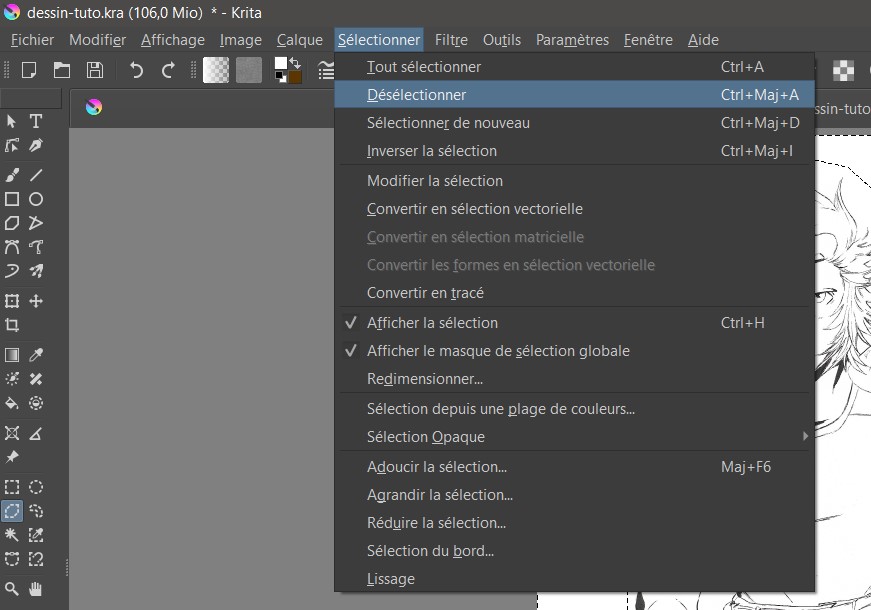871x610 pixels.
Task: Create a new document from toolbar
Action: [x=29, y=71]
